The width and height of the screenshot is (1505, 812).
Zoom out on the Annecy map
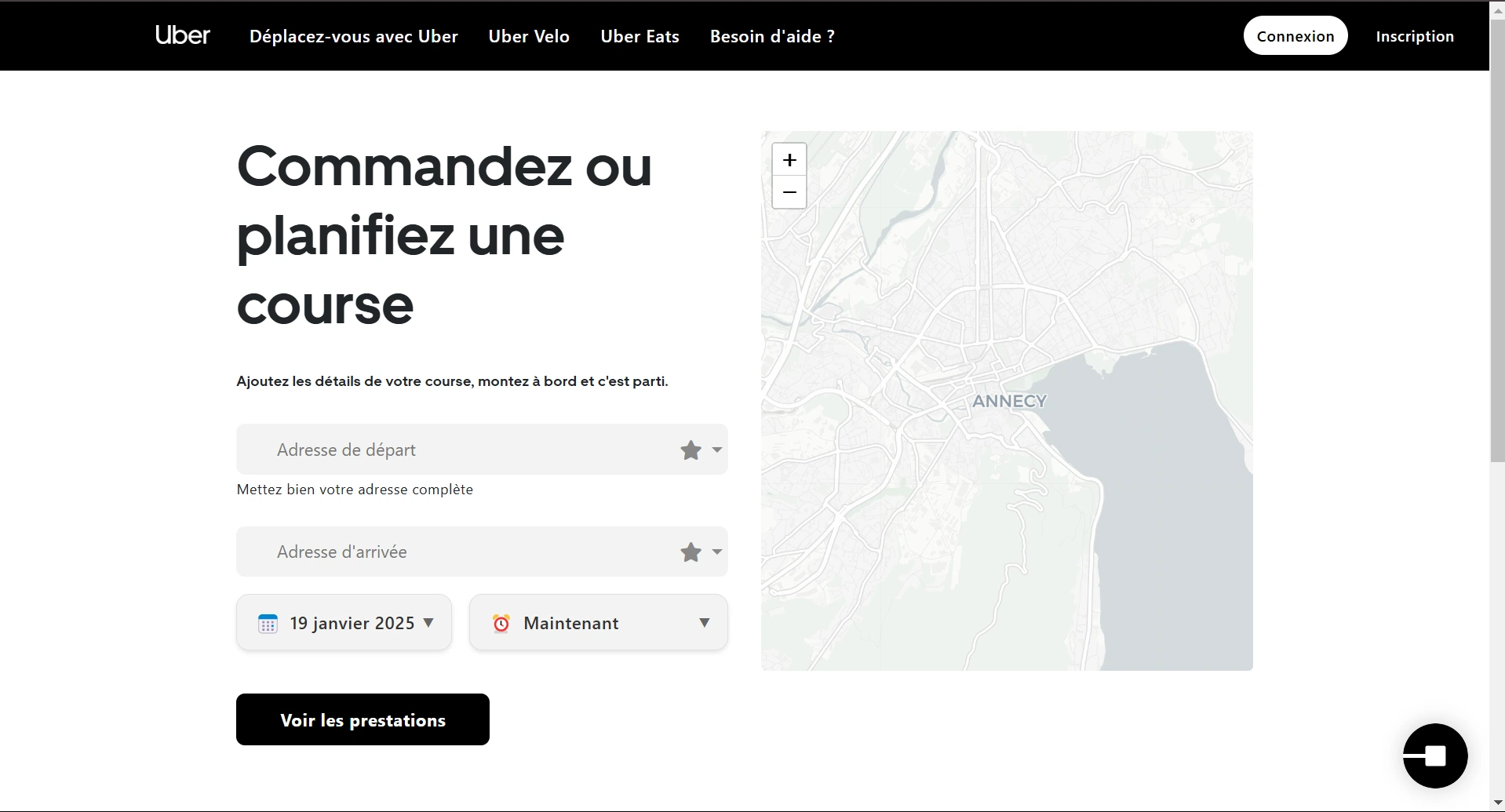789,192
